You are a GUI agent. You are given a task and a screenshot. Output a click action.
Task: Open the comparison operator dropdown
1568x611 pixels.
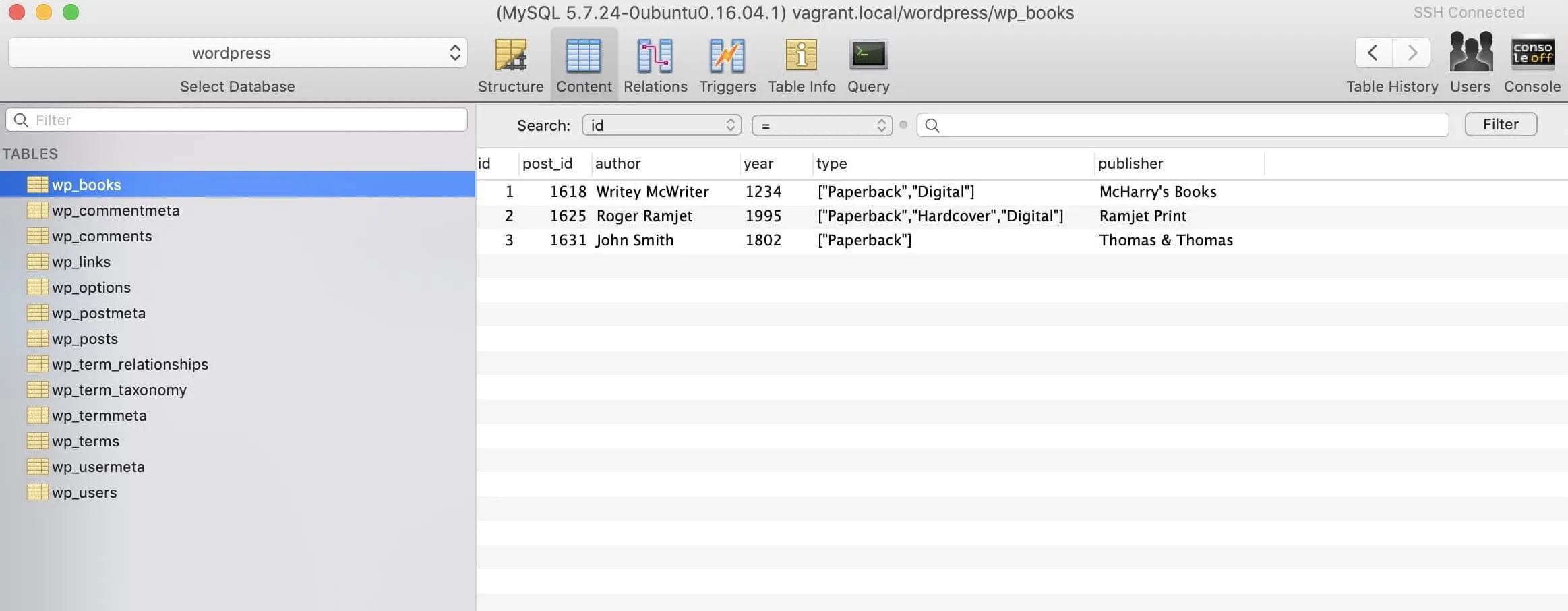click(x=821, y=125)
